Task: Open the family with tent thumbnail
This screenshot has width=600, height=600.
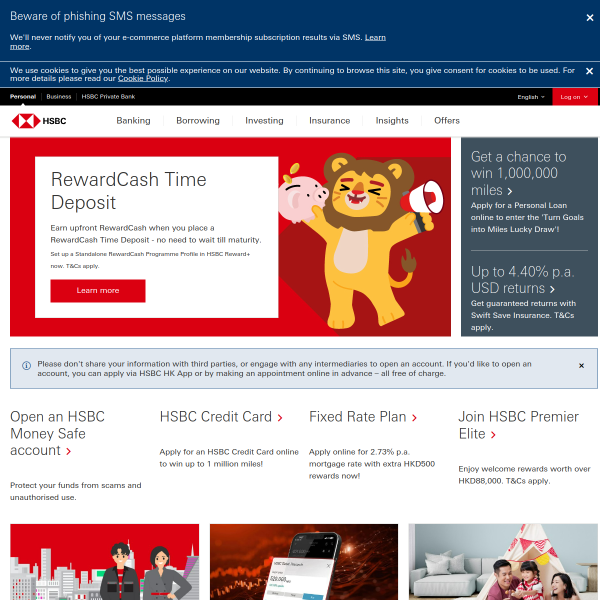Action: [x=503, y=562]
